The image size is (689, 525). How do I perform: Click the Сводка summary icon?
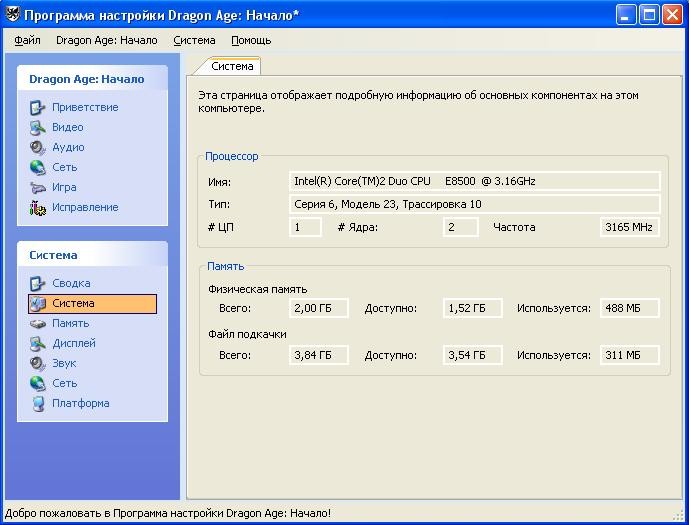[x=37, y=283]
